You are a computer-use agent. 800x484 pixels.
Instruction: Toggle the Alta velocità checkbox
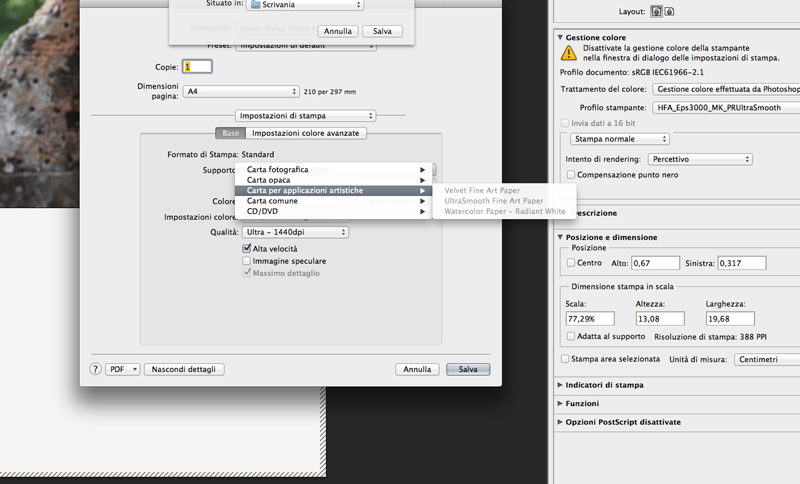(x=247, y=248)
